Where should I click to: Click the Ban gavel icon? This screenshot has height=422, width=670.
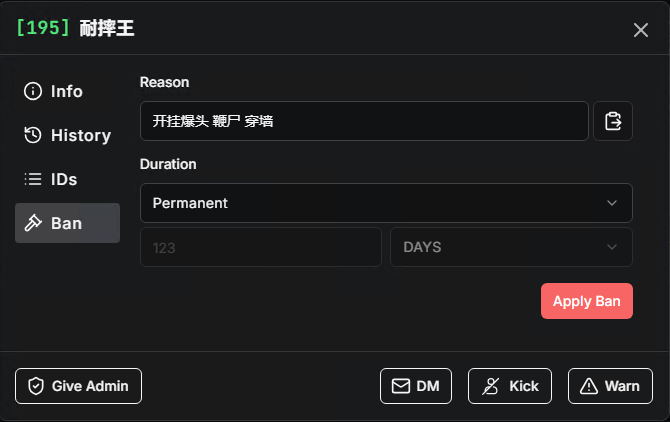33,223
